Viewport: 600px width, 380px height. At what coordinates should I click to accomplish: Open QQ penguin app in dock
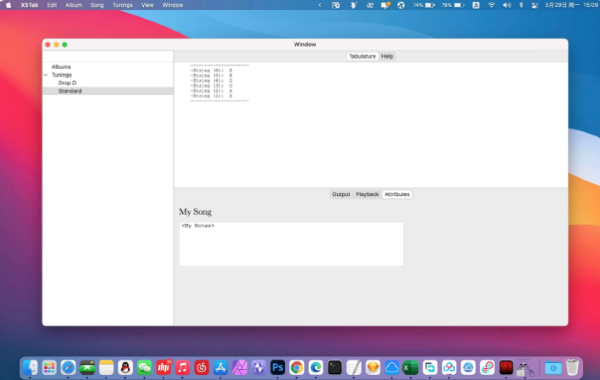click(x=125, y=368)
